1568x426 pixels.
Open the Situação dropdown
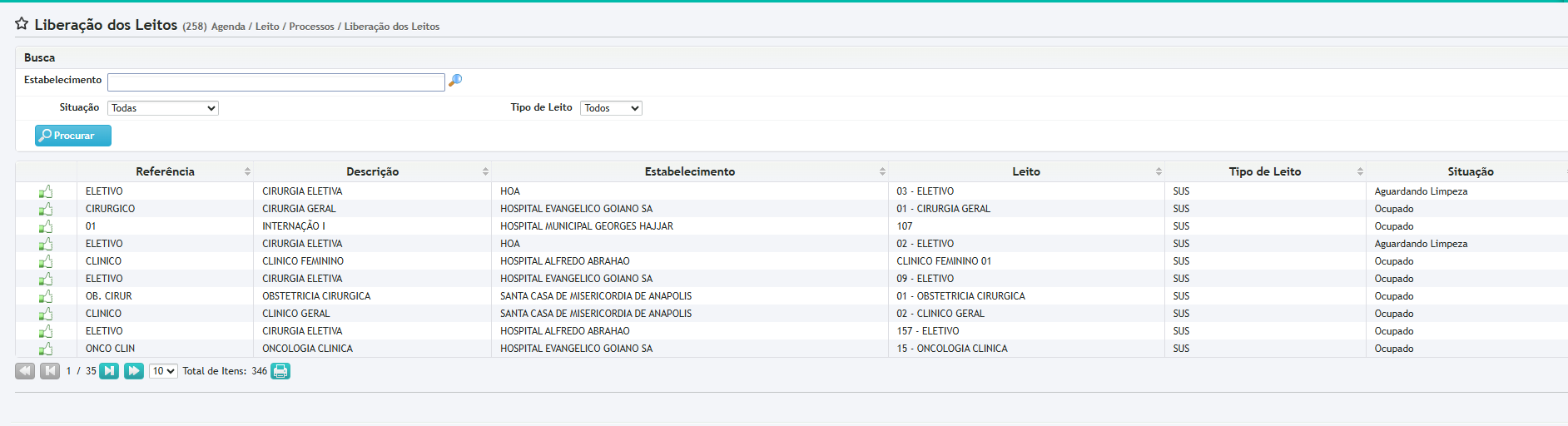coord(163,108)
